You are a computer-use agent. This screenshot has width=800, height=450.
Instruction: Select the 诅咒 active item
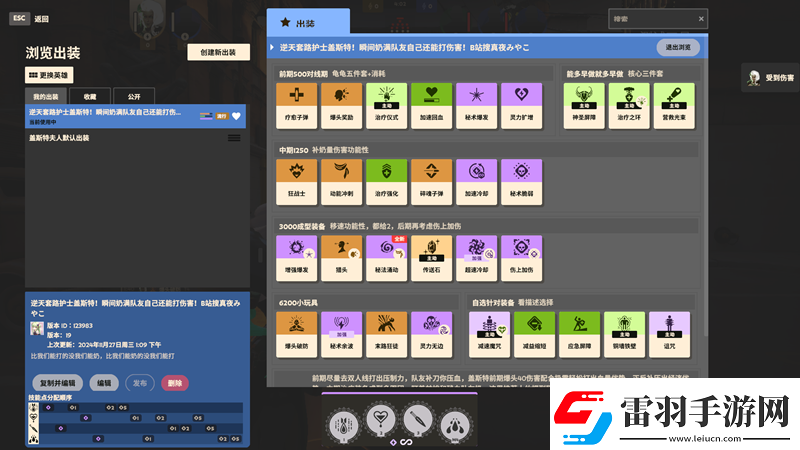coord(669,335)
